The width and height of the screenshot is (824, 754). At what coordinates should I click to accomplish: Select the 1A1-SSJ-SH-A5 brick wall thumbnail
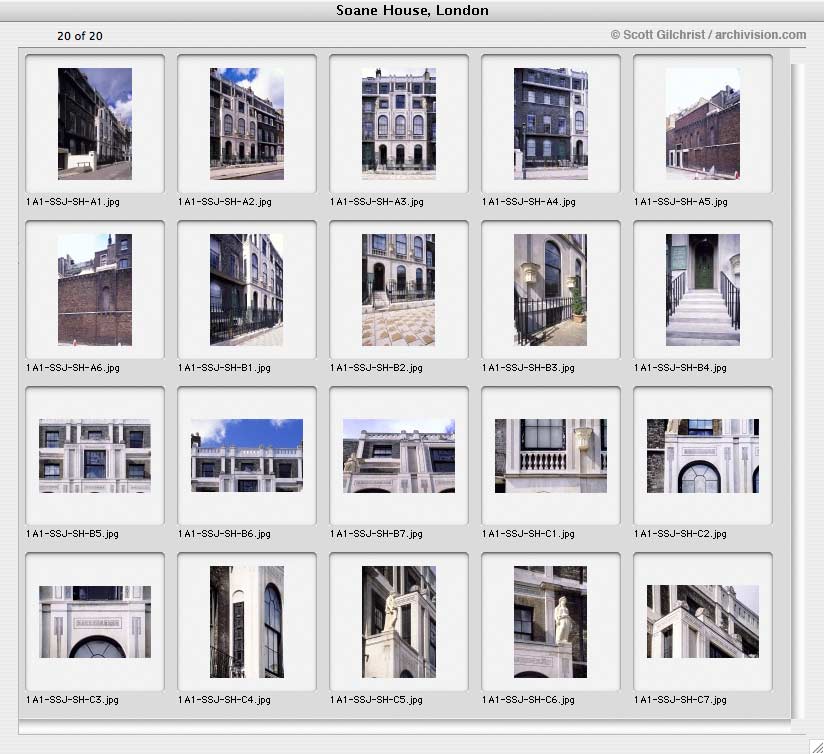click(x=703, y=124)
